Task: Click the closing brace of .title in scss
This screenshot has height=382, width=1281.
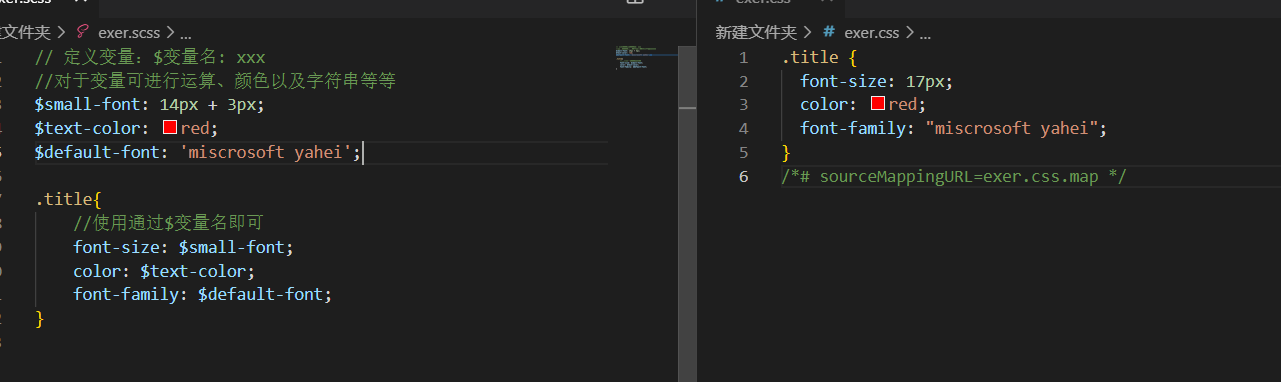Action: pos(40,319)
